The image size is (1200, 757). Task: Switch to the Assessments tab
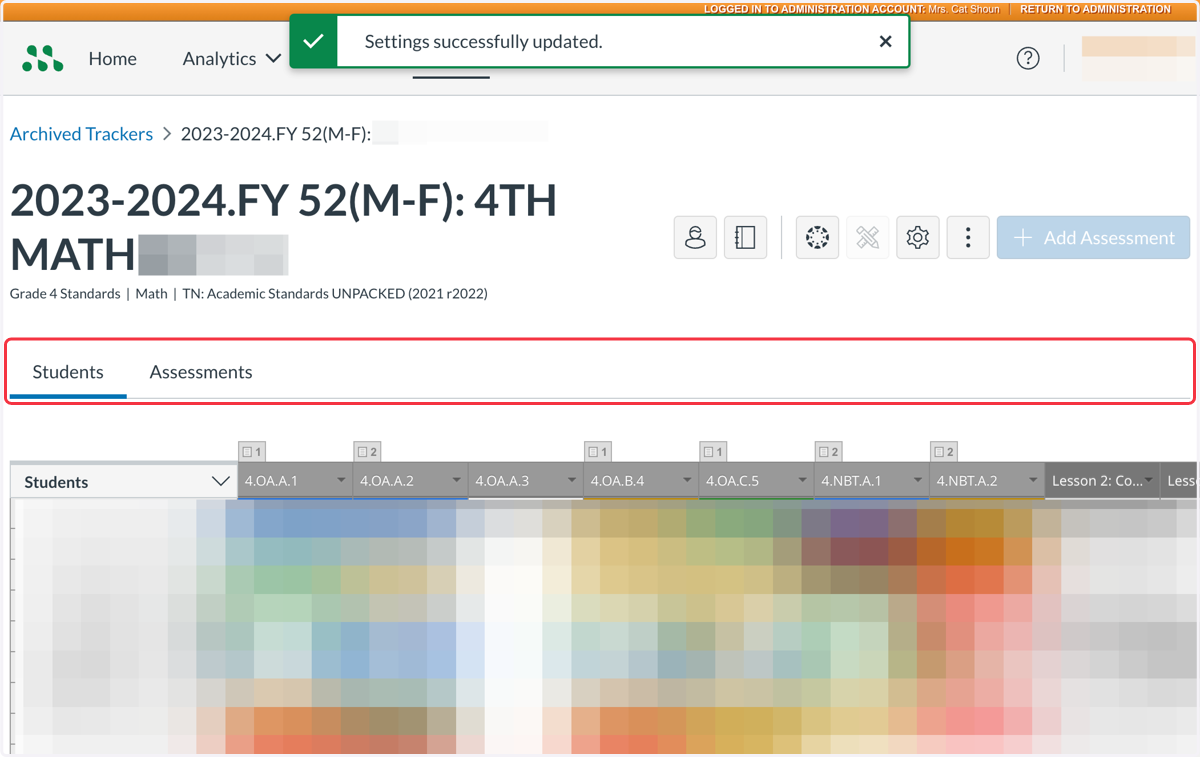click(x=201, y=372)
